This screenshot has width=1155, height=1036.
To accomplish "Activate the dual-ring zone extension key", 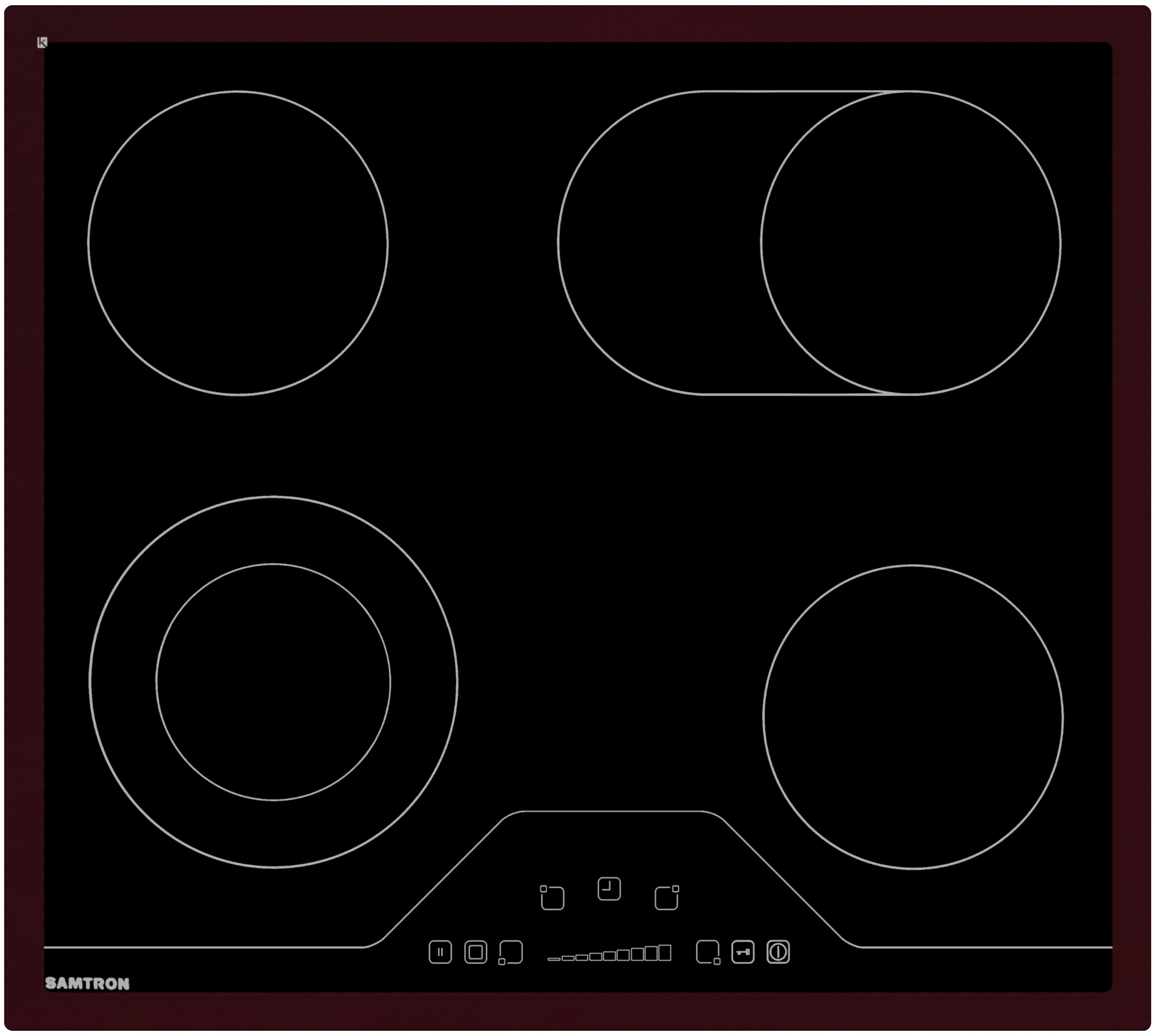I will click(476, 952).
